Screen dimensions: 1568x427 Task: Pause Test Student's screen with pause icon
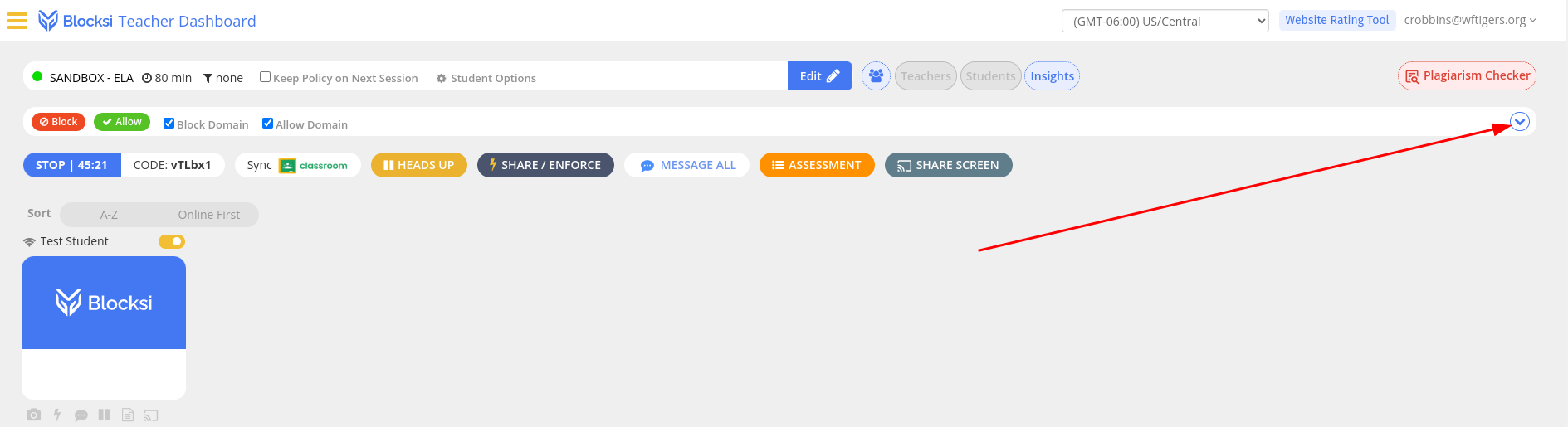click(104, 415)
